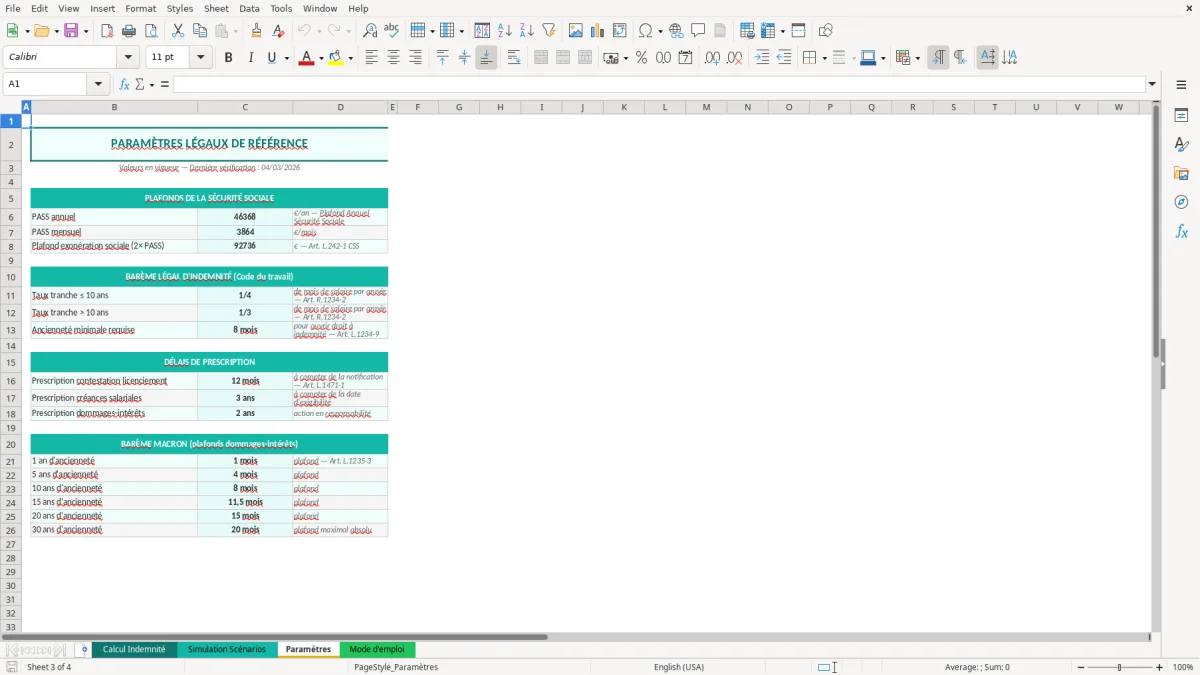Format as date icon

pyautogui.click(x=685, y=58)
